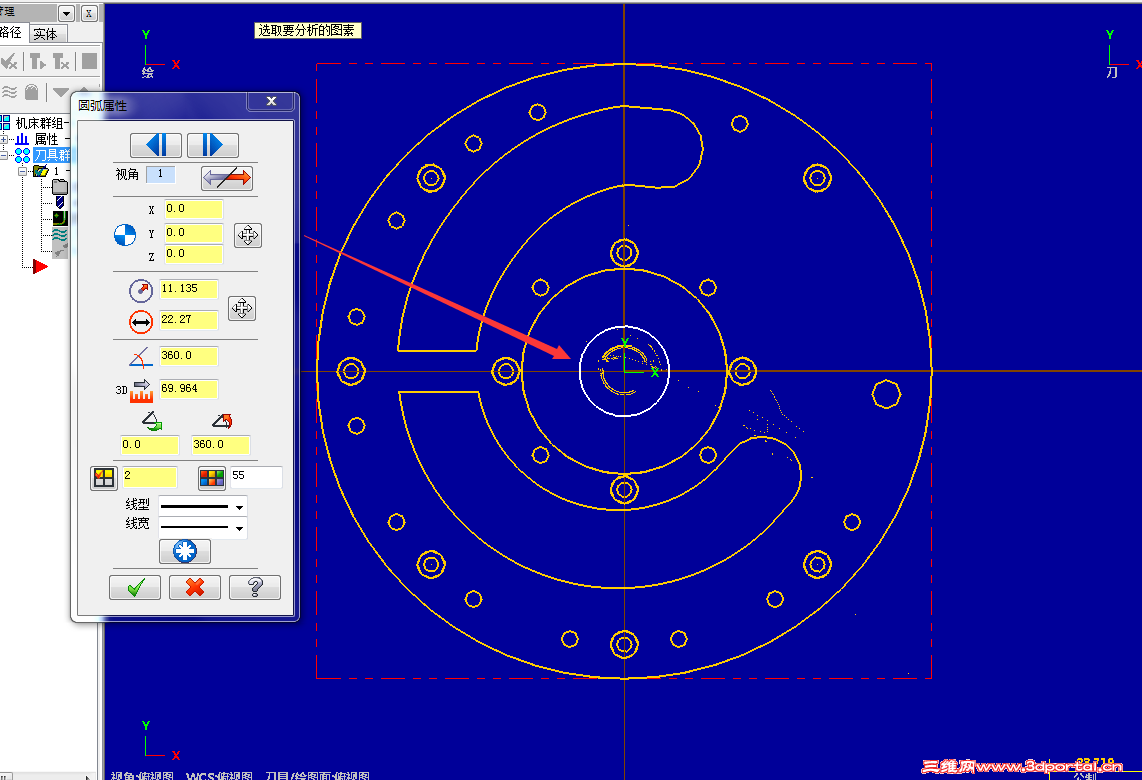Click the view number field showing 1

tap(160, 174)
